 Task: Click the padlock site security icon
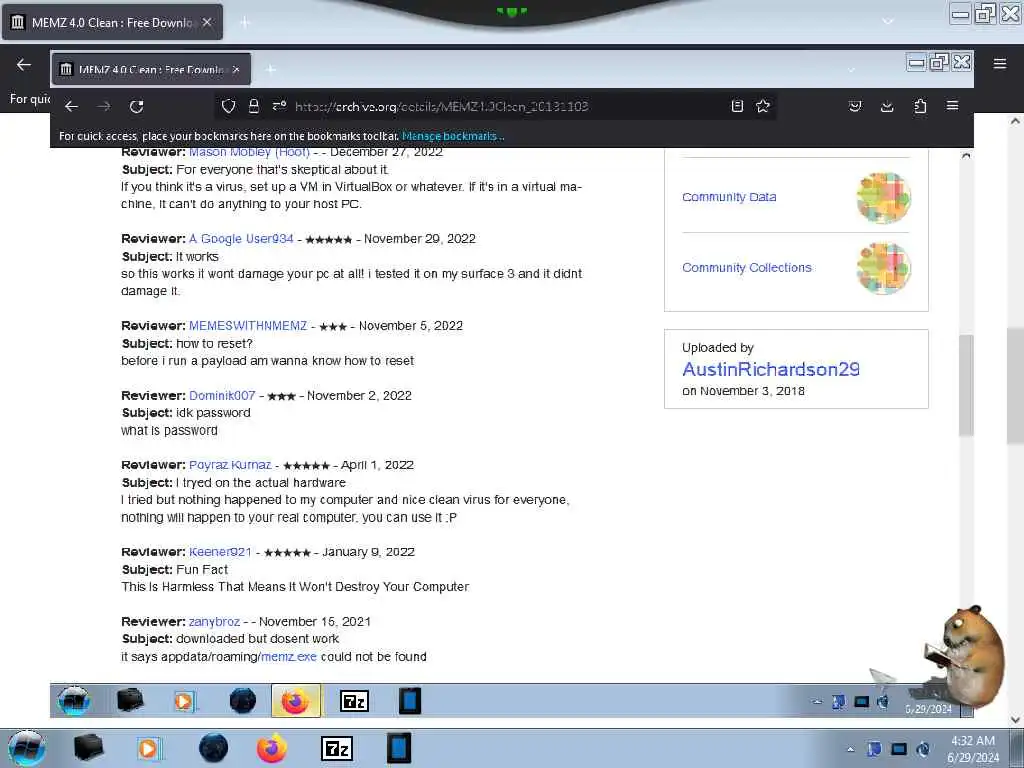point(254,106)
